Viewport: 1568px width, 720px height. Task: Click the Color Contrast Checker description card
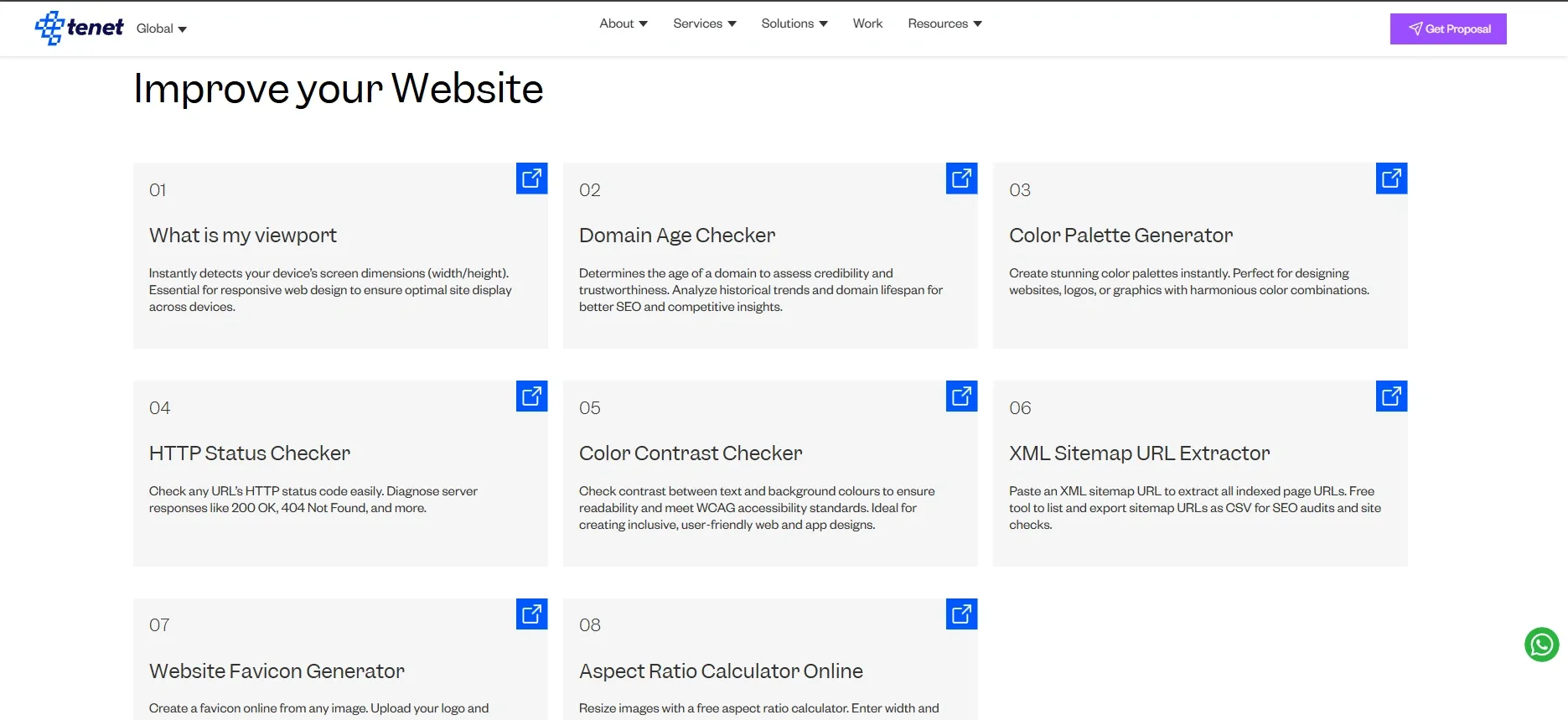tap(757, 508)
